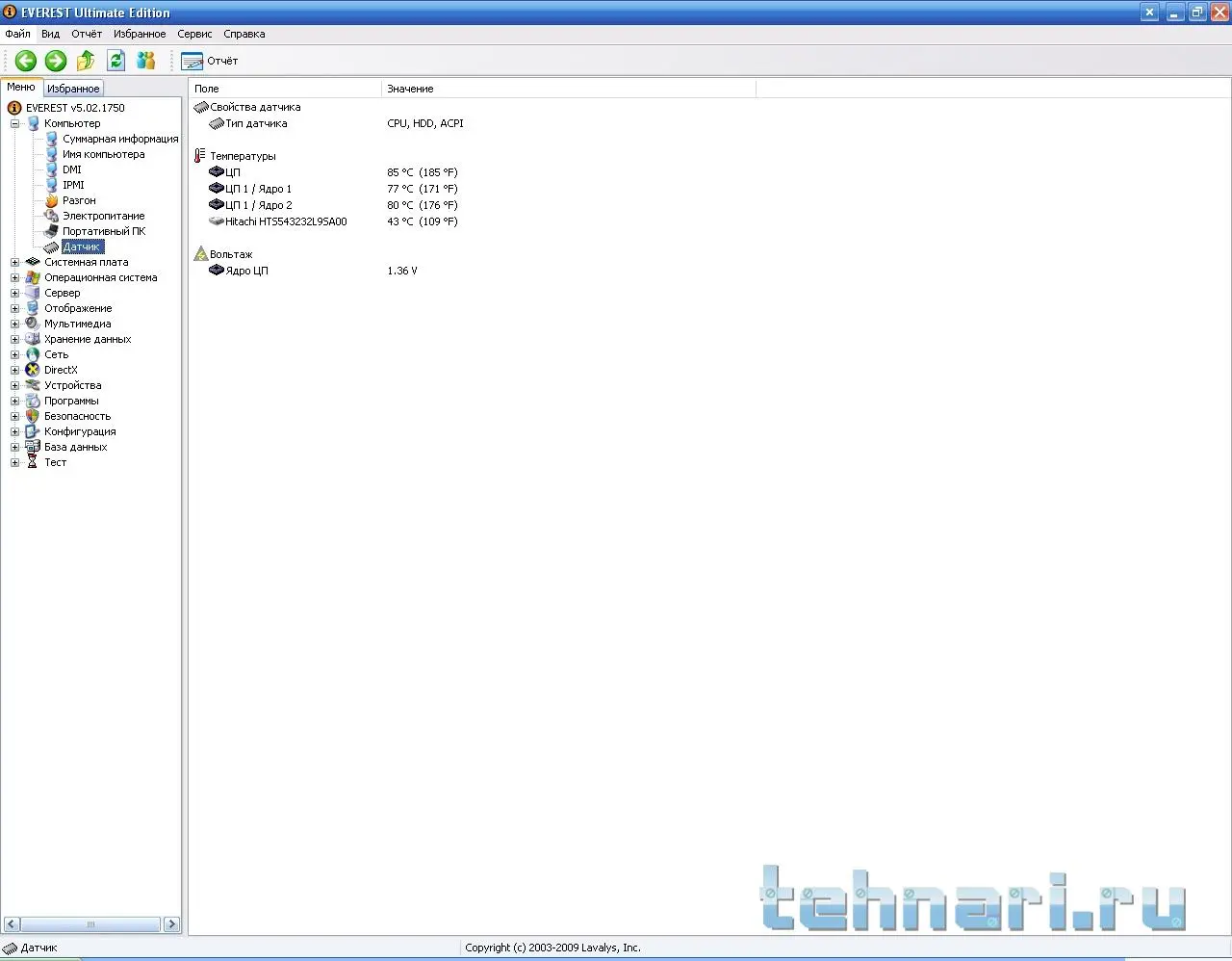Expand the Хранение данных node
1232x961 pixels.
point(14,339)
